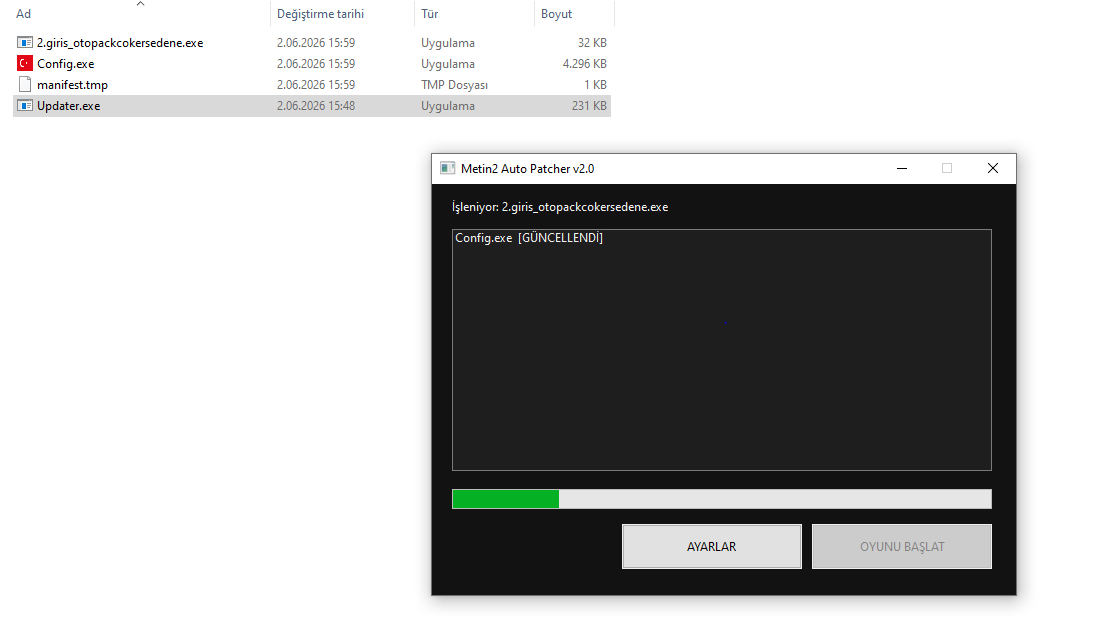Click the Metin2 Auto Patcher title bar icon

click(x=447, y=168)
